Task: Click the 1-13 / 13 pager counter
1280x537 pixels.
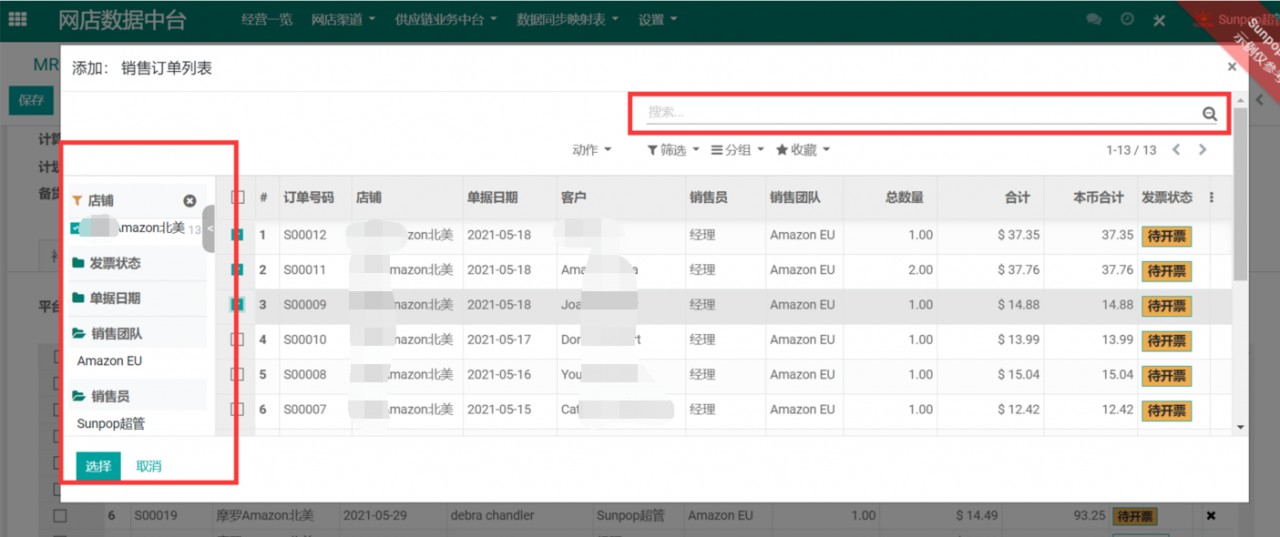Action: click(1131, 150)
